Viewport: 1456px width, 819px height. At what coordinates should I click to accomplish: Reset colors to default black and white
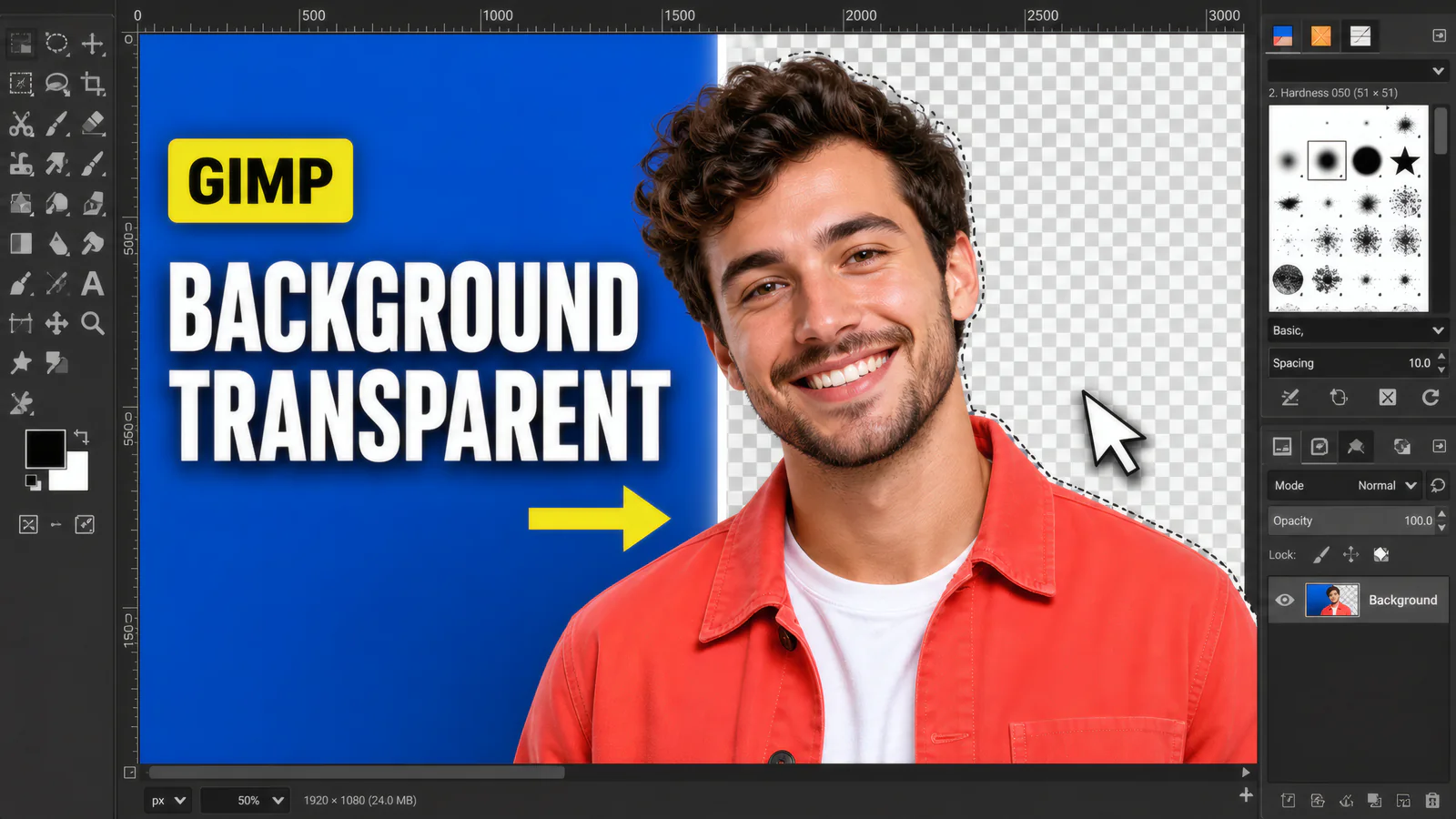click(x=32, y=482)
